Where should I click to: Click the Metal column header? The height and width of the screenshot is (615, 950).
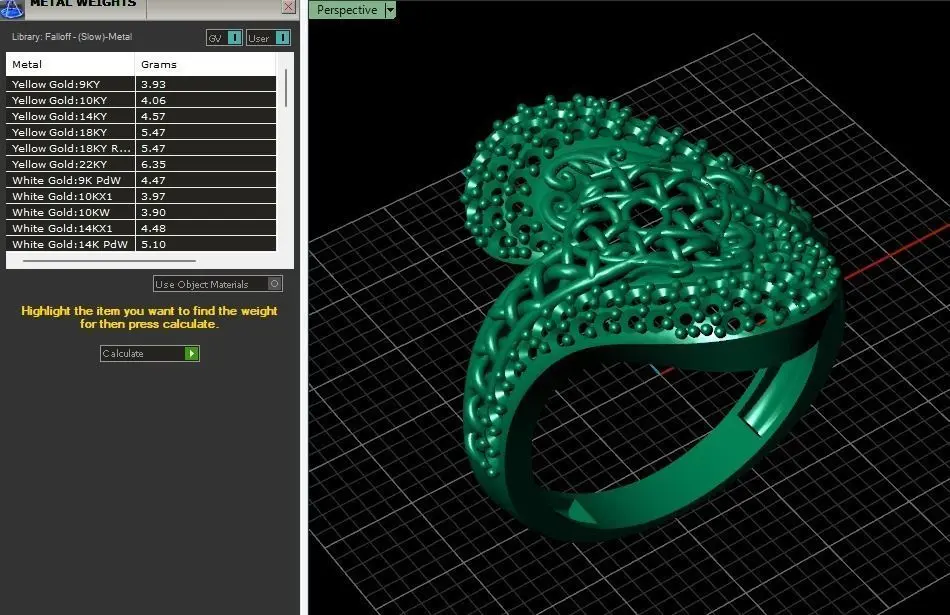[70, 64]
